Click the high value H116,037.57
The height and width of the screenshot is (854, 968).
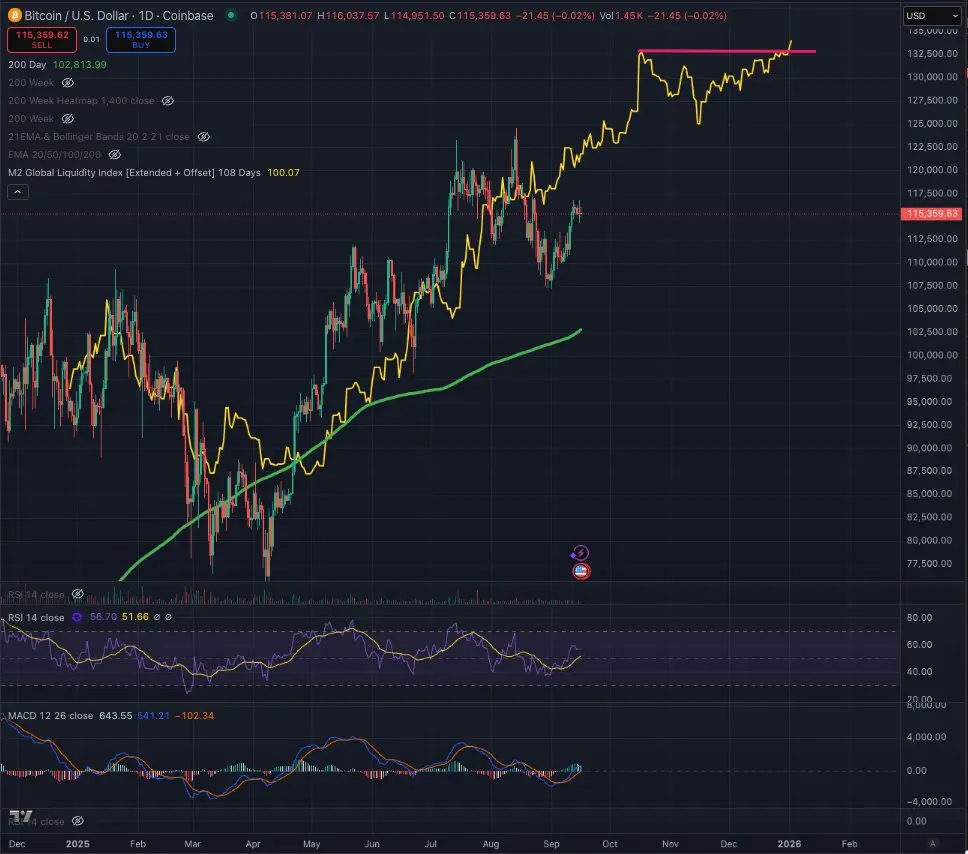point(348,15)
